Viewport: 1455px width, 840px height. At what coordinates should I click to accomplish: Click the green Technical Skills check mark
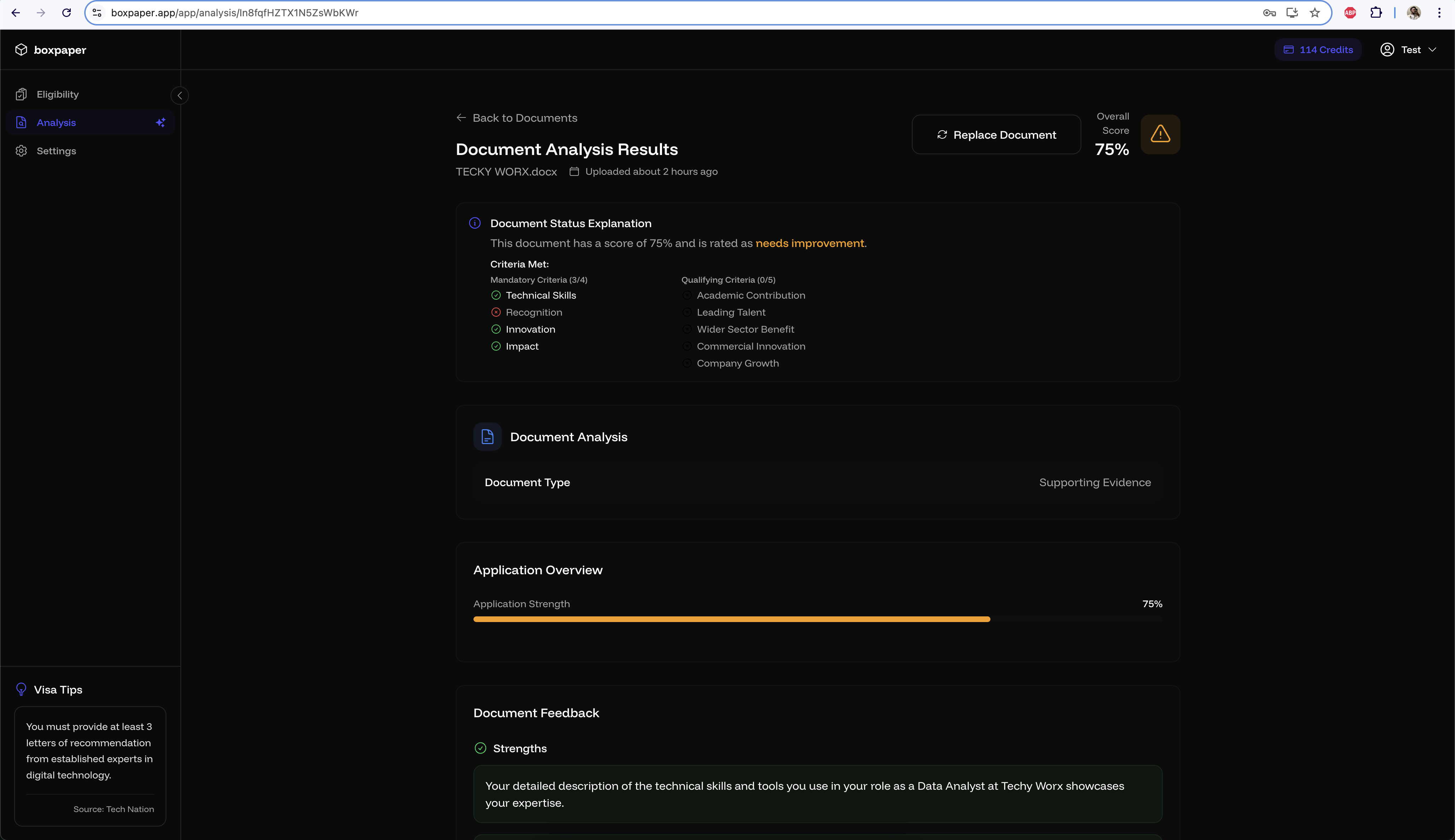tap(496, 295)
